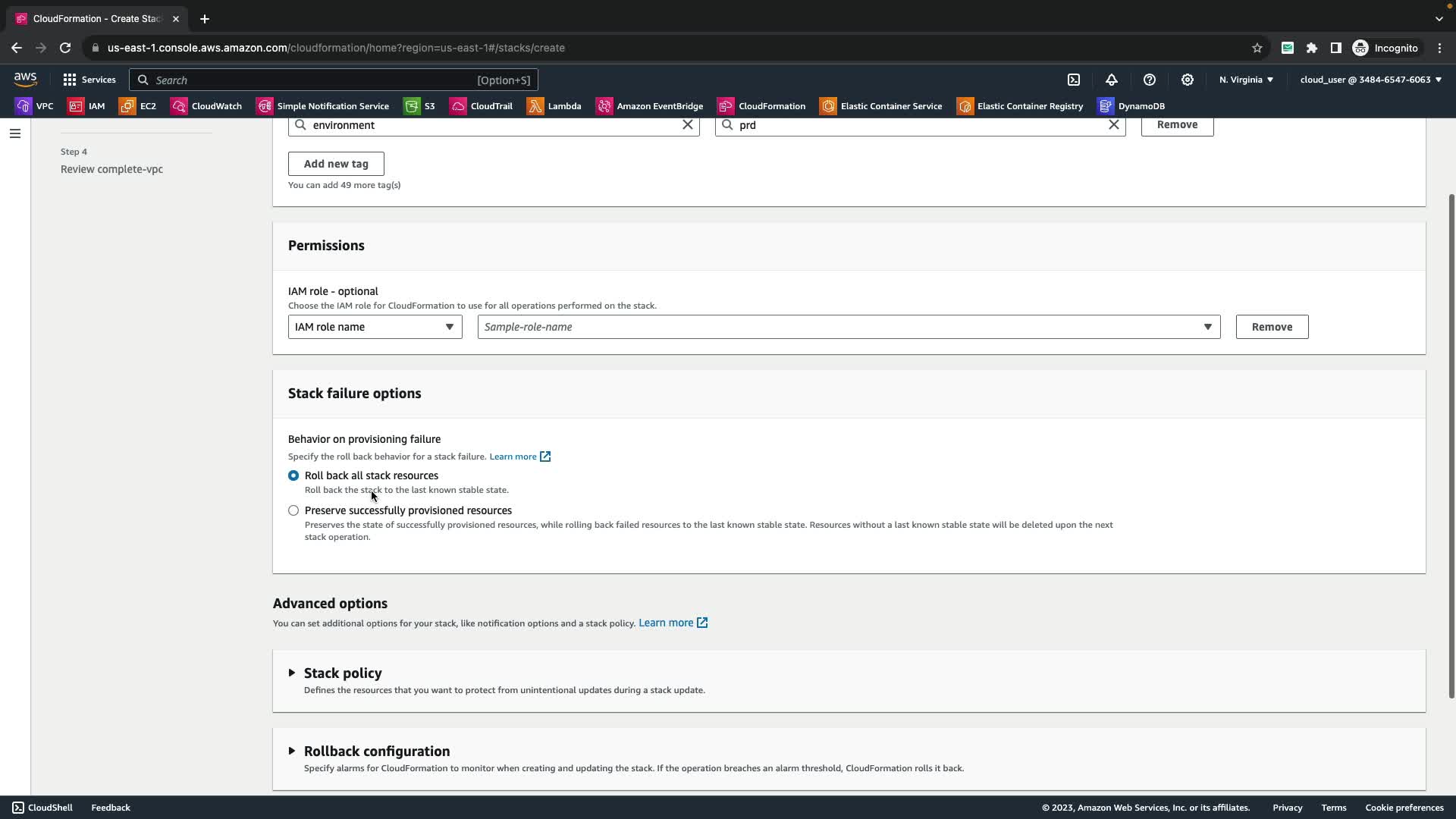
Task: Open the Sample-role-name selection dropdown
Action: coord(848,327)
